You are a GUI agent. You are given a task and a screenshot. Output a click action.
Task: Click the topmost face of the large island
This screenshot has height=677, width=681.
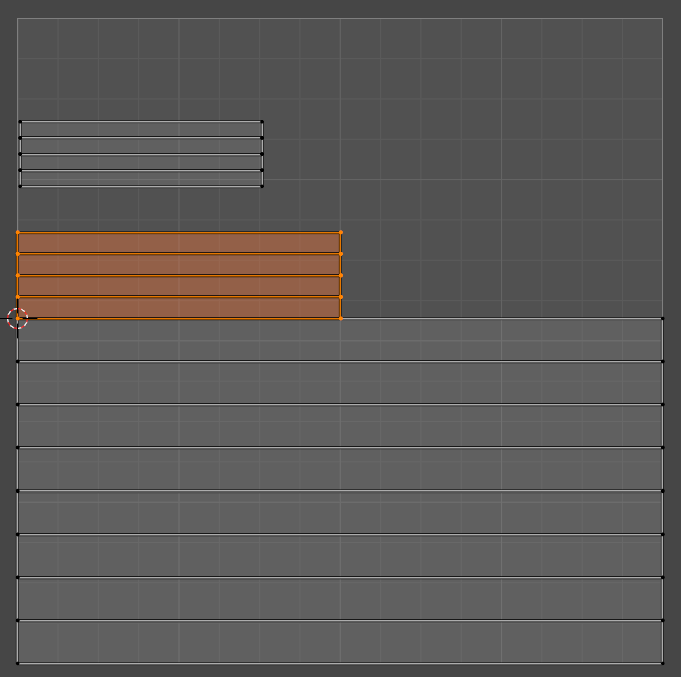point(340,340)
